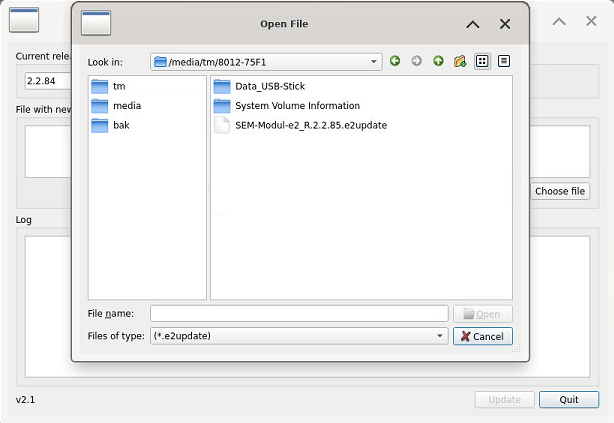
Task: Click the File name text field
Action: pos(298,314)
